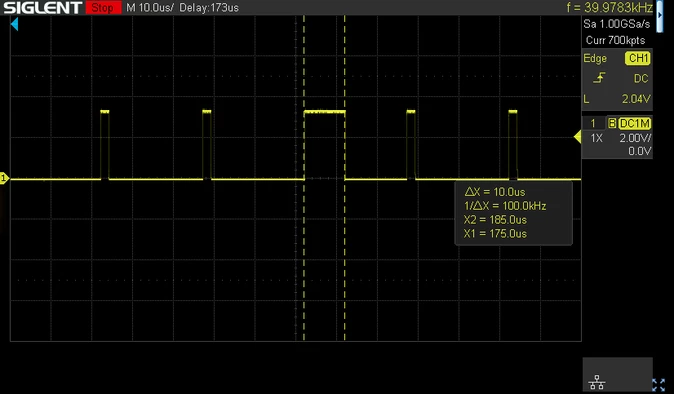674x394 pixels.
Task: Click the rising edge slope icon
Action: click(599, 78)
